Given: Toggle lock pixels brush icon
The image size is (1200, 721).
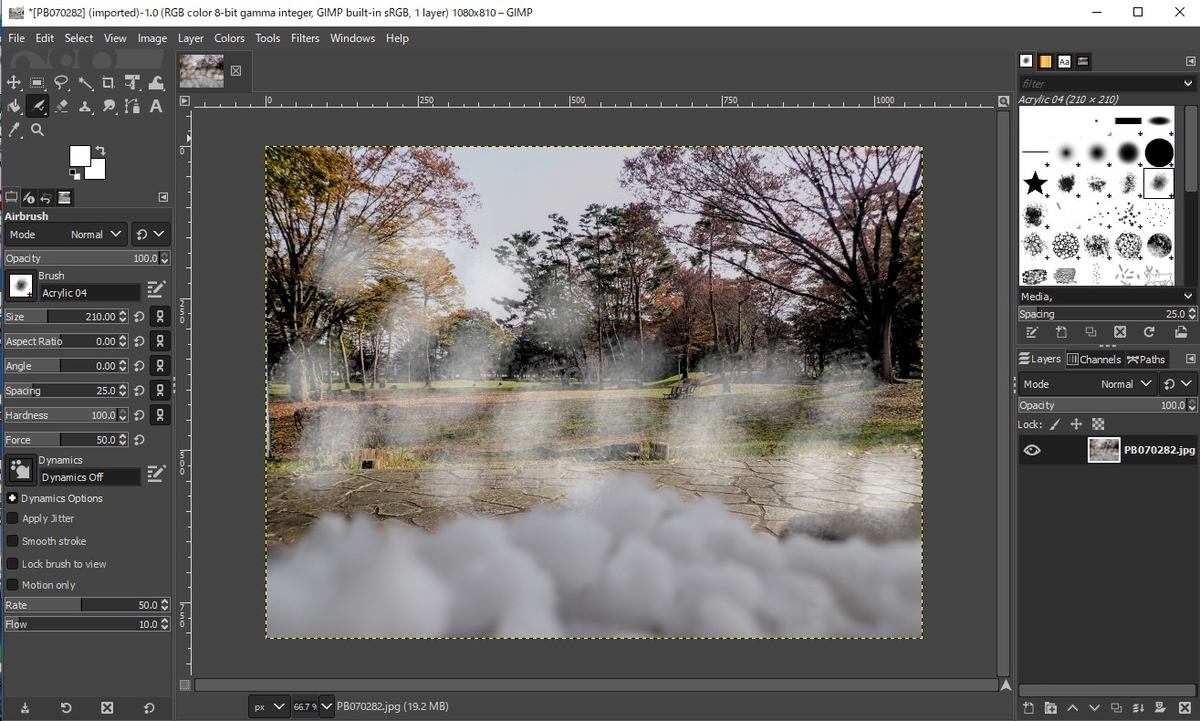Looking at the screenshot, I should tap(1055, 424).
